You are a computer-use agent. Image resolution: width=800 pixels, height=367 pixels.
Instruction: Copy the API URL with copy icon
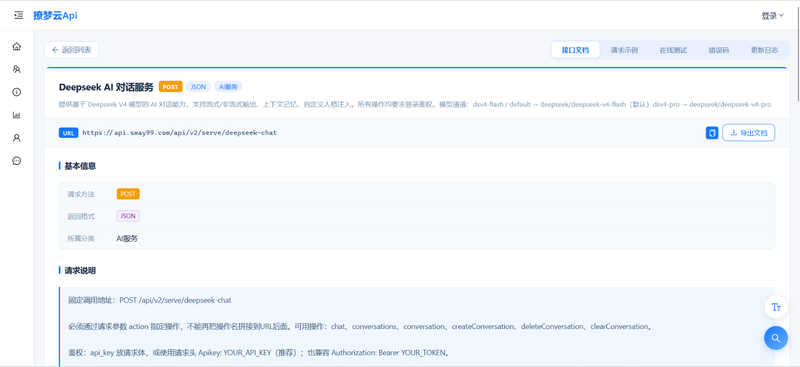pos(712,133)
